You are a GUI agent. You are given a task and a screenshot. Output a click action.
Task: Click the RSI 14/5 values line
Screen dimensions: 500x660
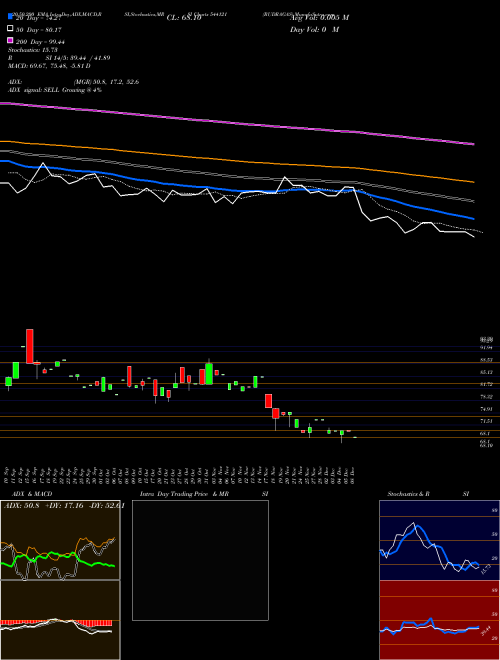pos(59,58)
